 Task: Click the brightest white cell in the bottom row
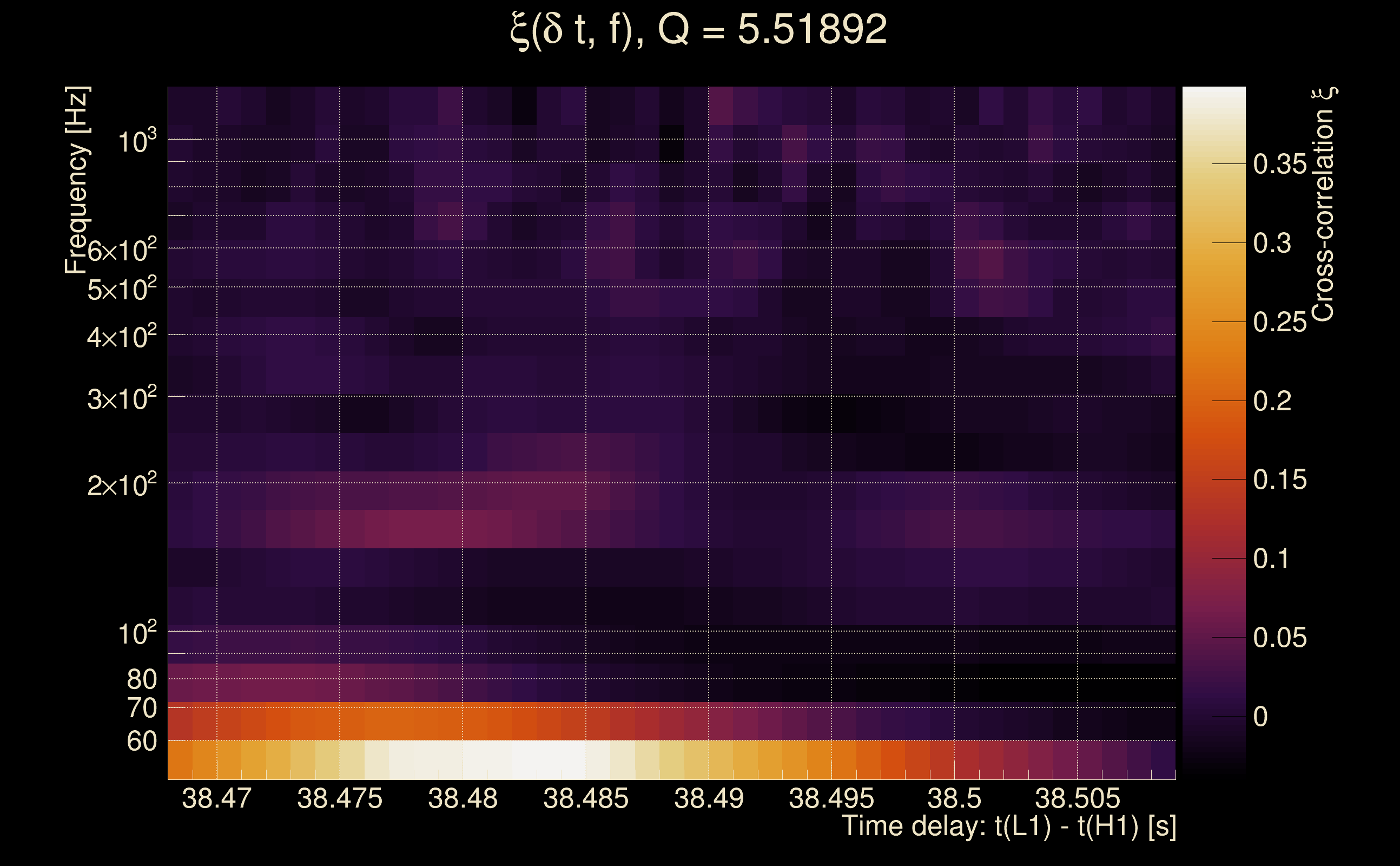(x=549, y=760)
